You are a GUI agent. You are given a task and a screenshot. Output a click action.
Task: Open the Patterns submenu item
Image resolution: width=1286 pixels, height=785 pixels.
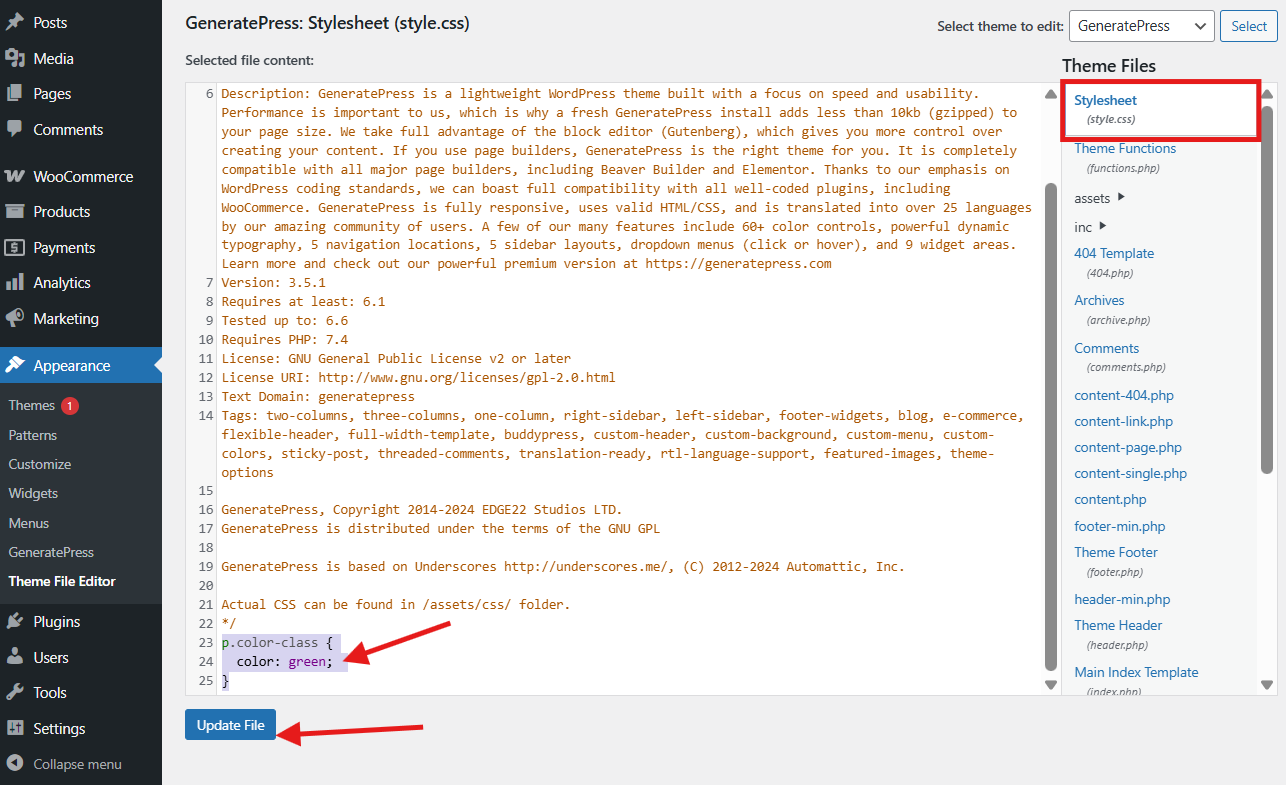33,435
